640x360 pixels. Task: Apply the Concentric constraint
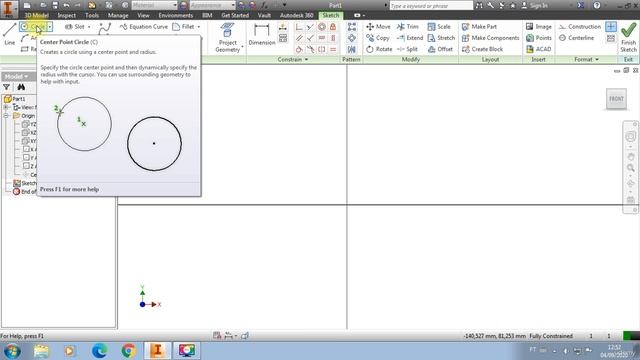click(x=322, y=27)
